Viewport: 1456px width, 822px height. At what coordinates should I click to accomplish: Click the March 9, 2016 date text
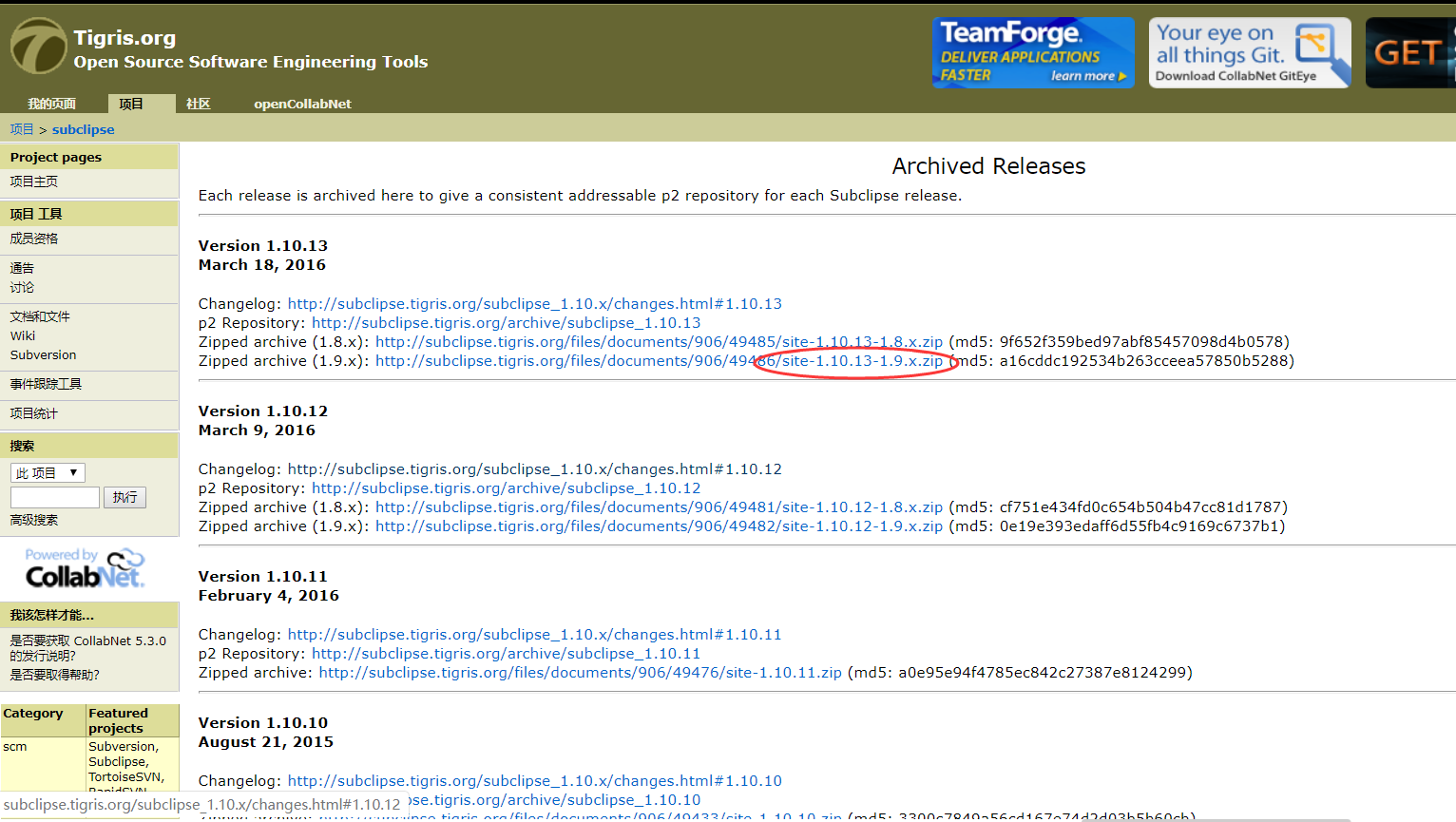point(257,430)
